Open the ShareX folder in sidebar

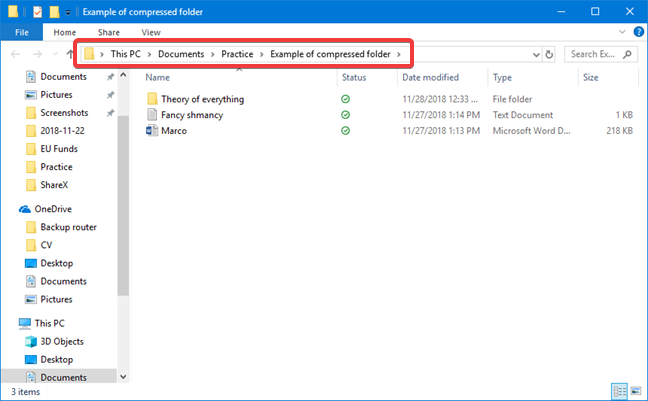[54, 185]
